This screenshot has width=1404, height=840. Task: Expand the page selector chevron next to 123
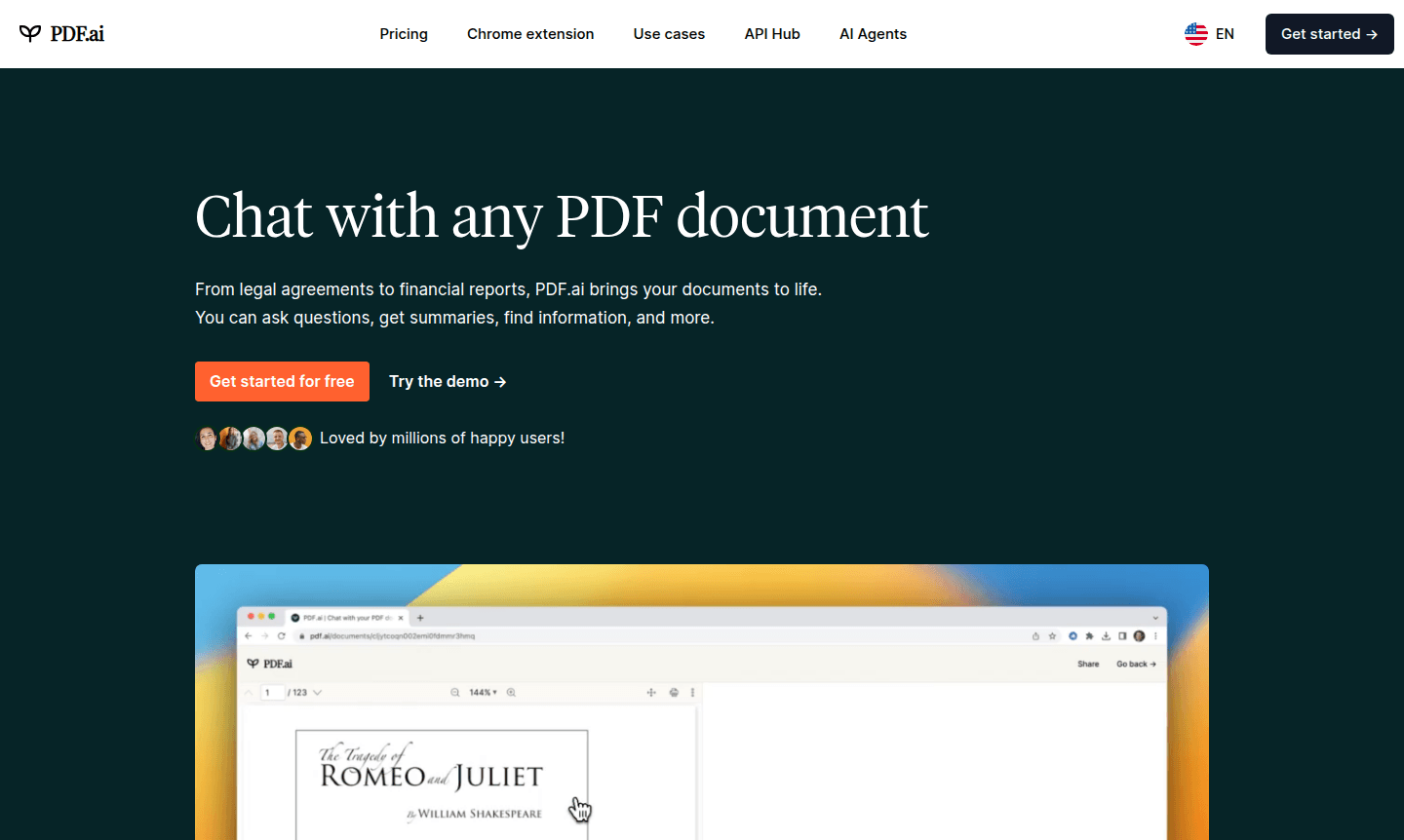point(317,692)
